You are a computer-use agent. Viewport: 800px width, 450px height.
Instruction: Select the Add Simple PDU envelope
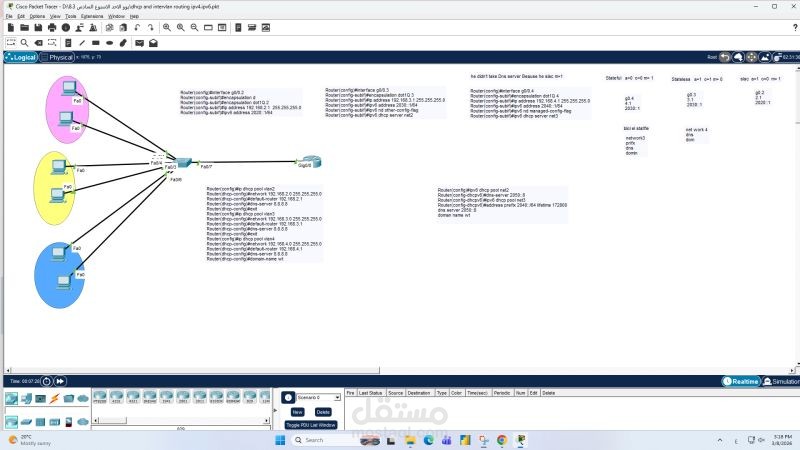click(x=139, y=43)
